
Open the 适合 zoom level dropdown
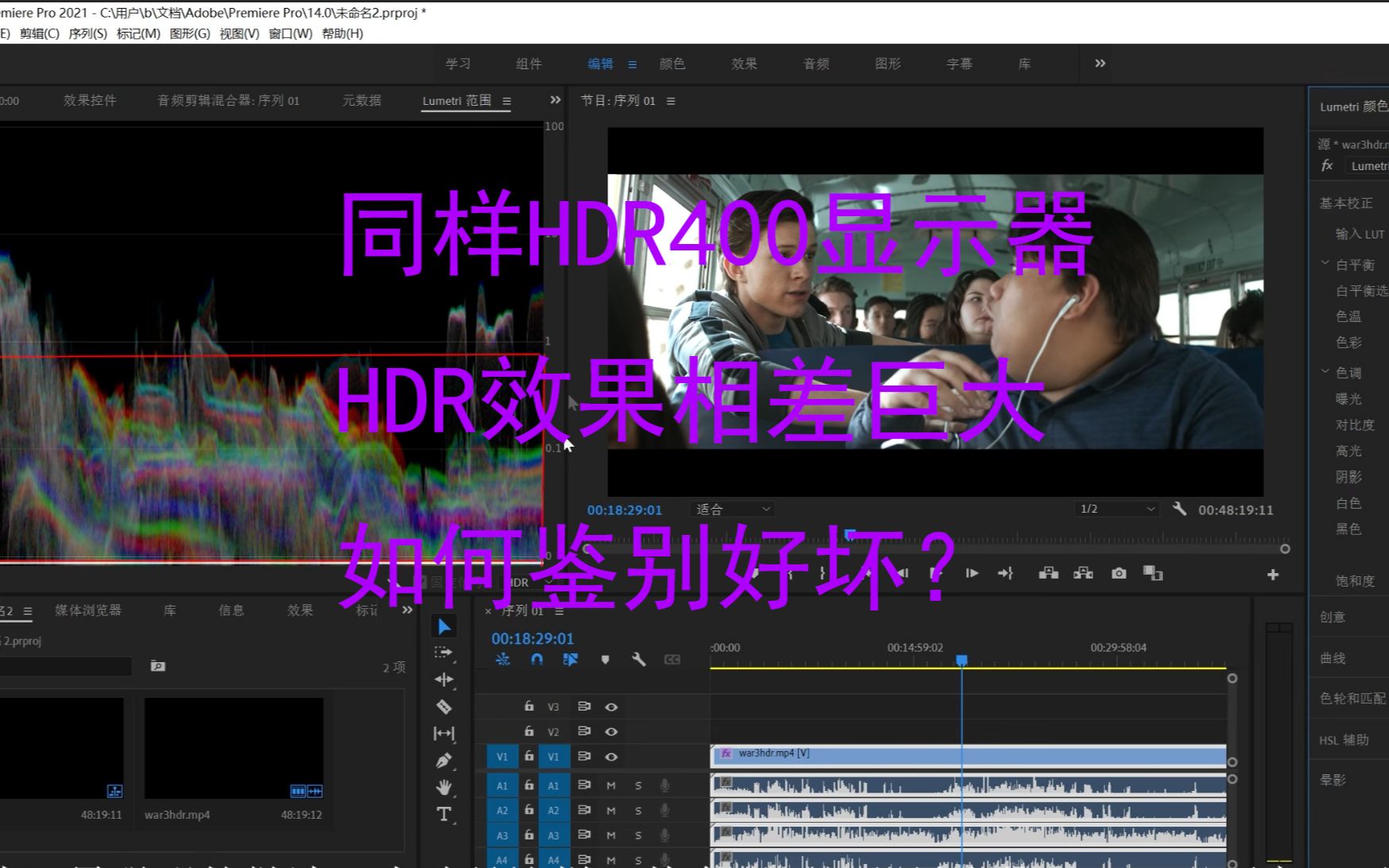pos(731,509)
